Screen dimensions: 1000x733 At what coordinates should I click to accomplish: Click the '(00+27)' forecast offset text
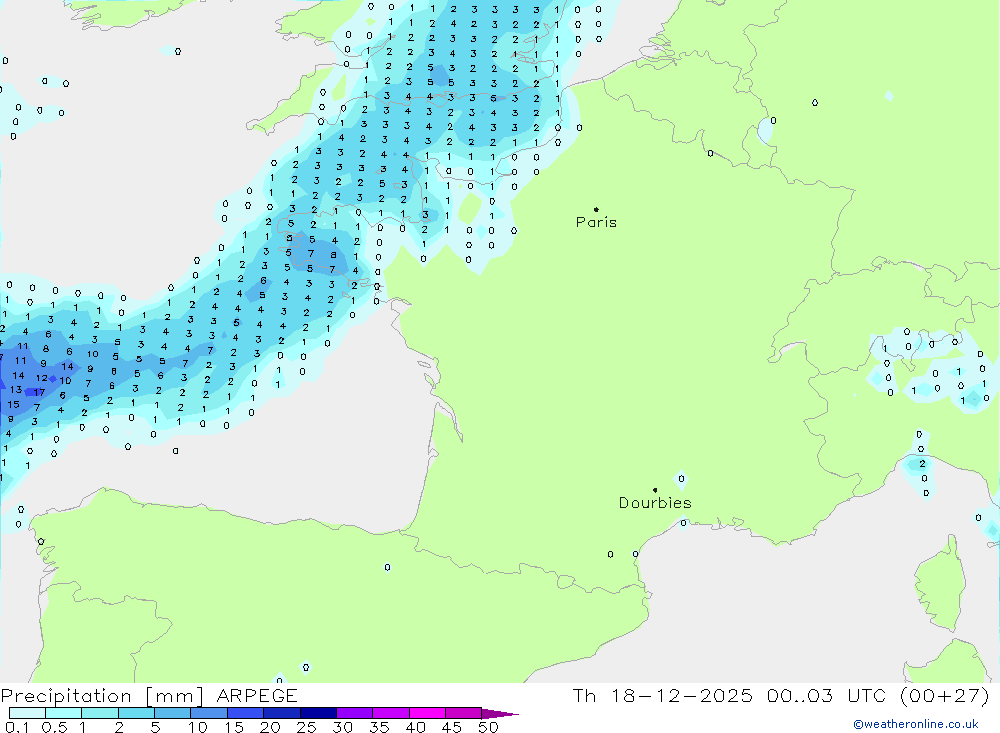coord(945,696)
